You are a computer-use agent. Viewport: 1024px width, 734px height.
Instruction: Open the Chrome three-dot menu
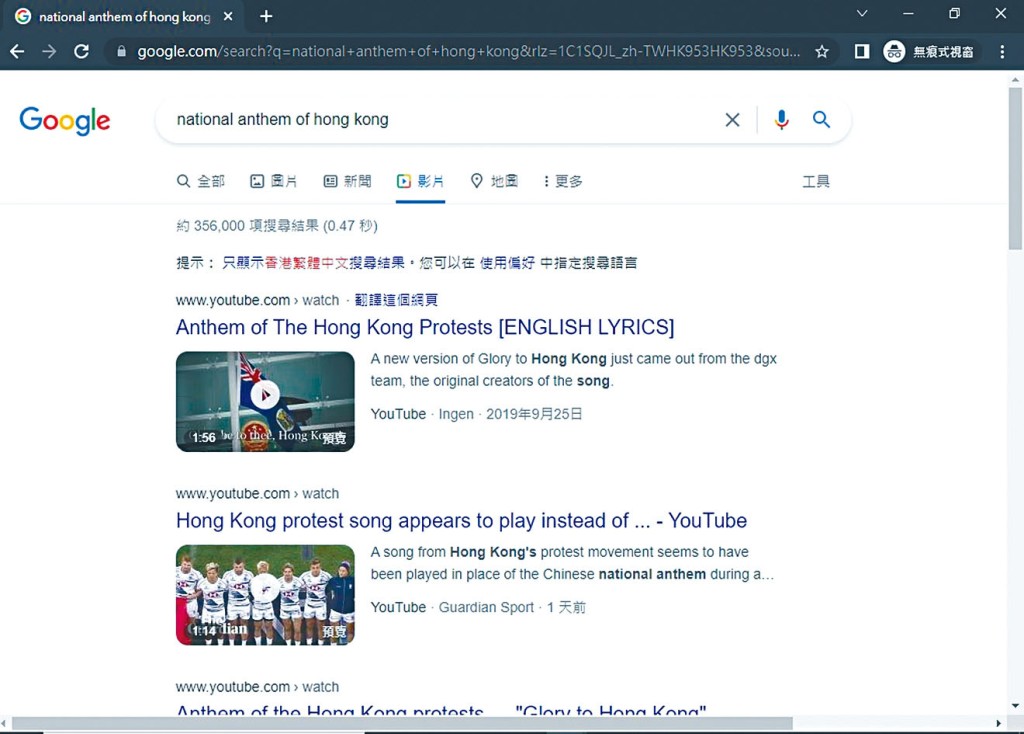pos(1002,52)
